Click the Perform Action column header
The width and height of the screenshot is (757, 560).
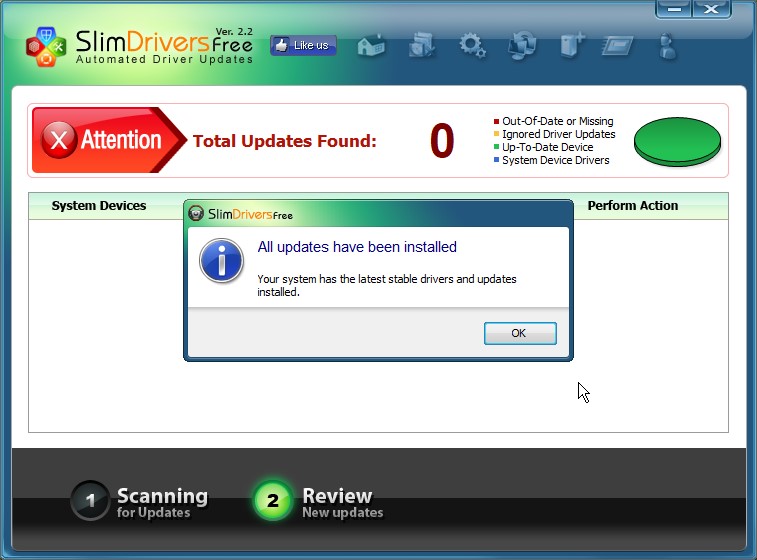pyautogui.click(x=632, y=206)
